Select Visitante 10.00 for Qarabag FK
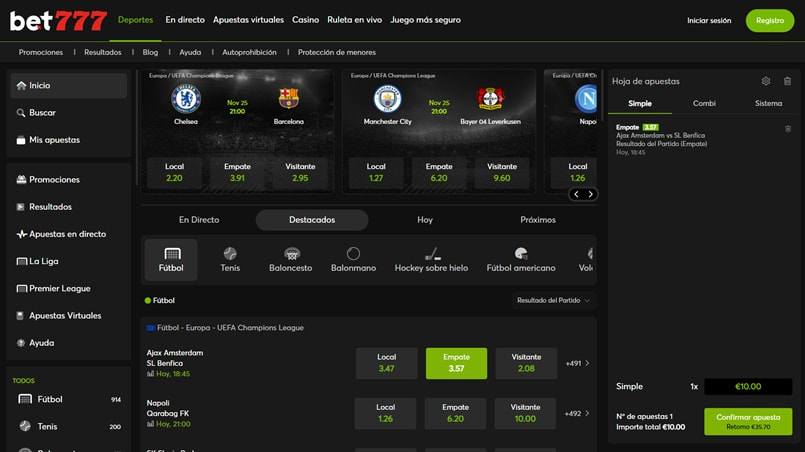 [x=525, y=413]
